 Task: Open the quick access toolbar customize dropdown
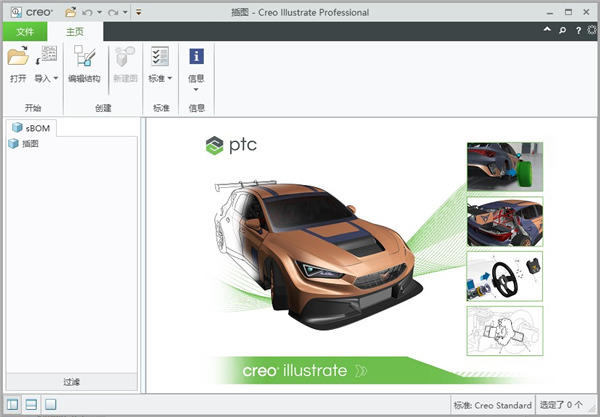(138, 12)
